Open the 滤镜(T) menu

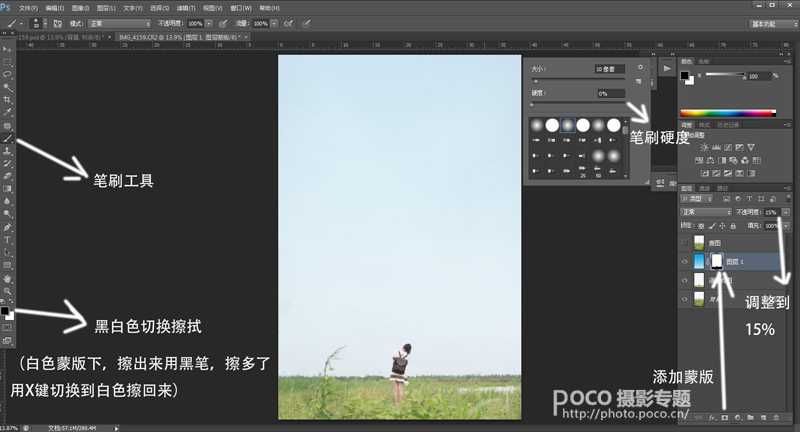coord(186,8)
